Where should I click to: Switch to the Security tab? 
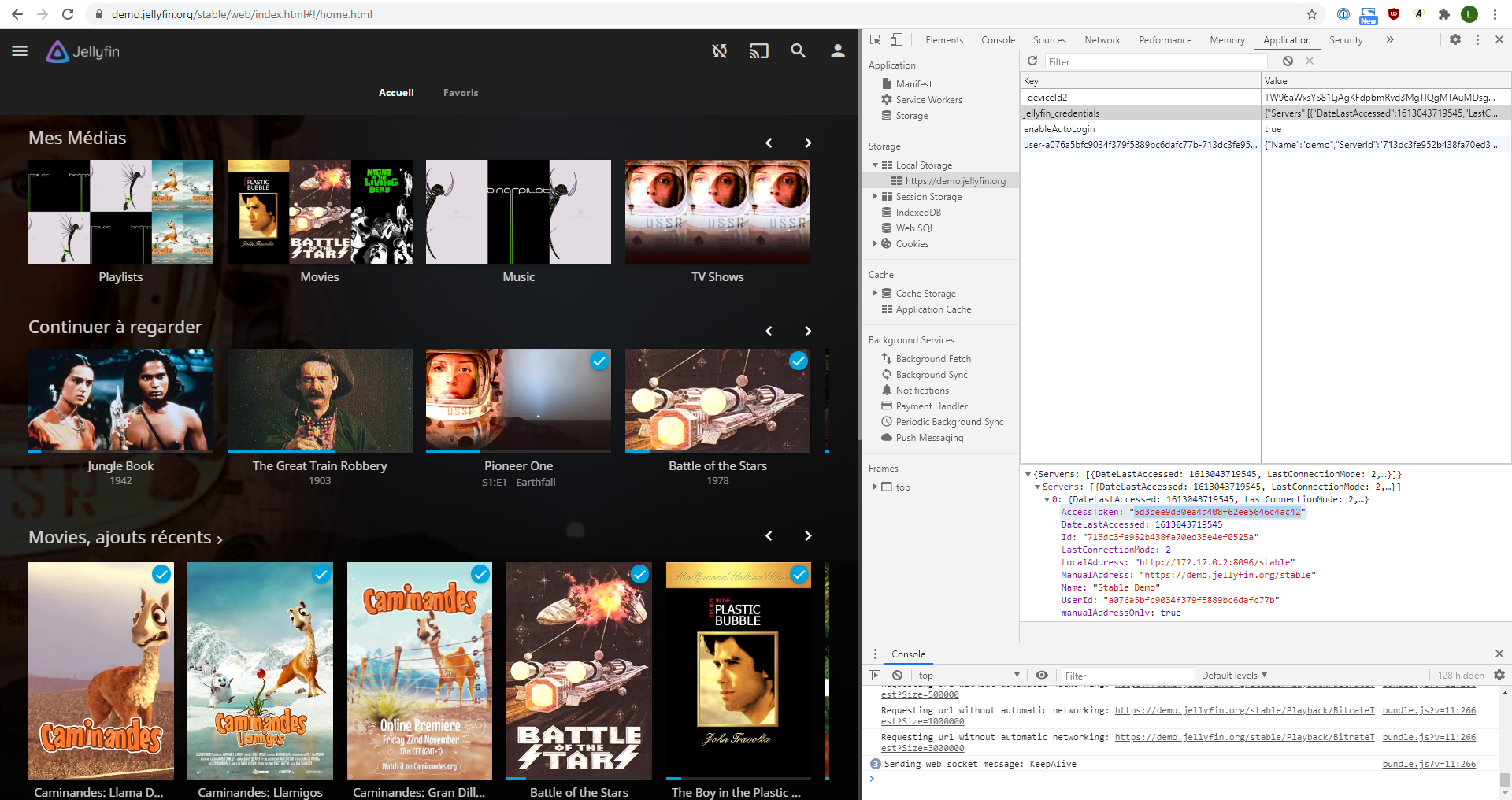[x=1346, y=39]
